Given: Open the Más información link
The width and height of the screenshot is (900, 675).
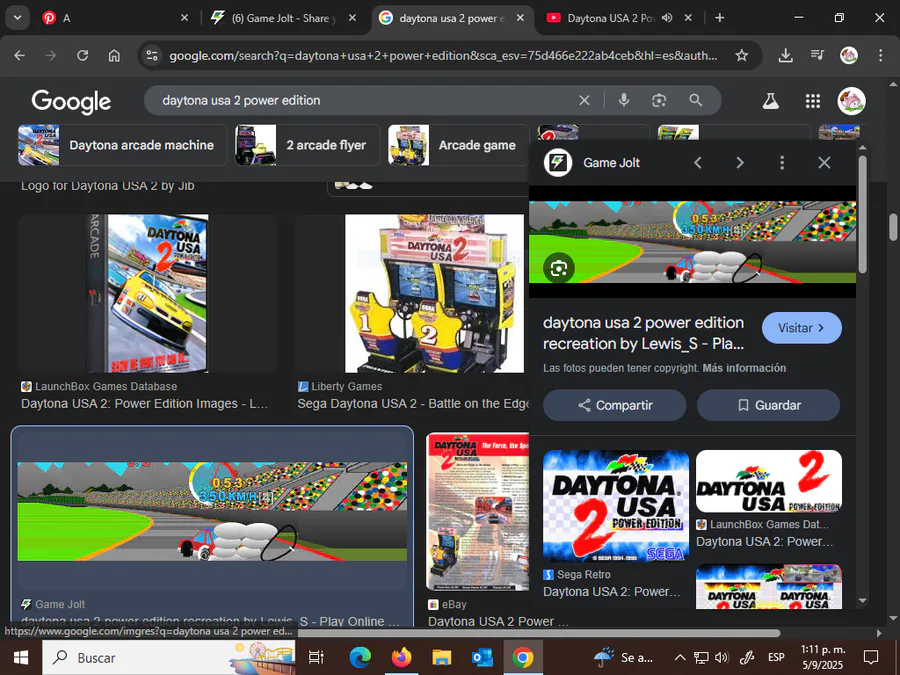Looking at the screenshot, I should pos(744,368).
